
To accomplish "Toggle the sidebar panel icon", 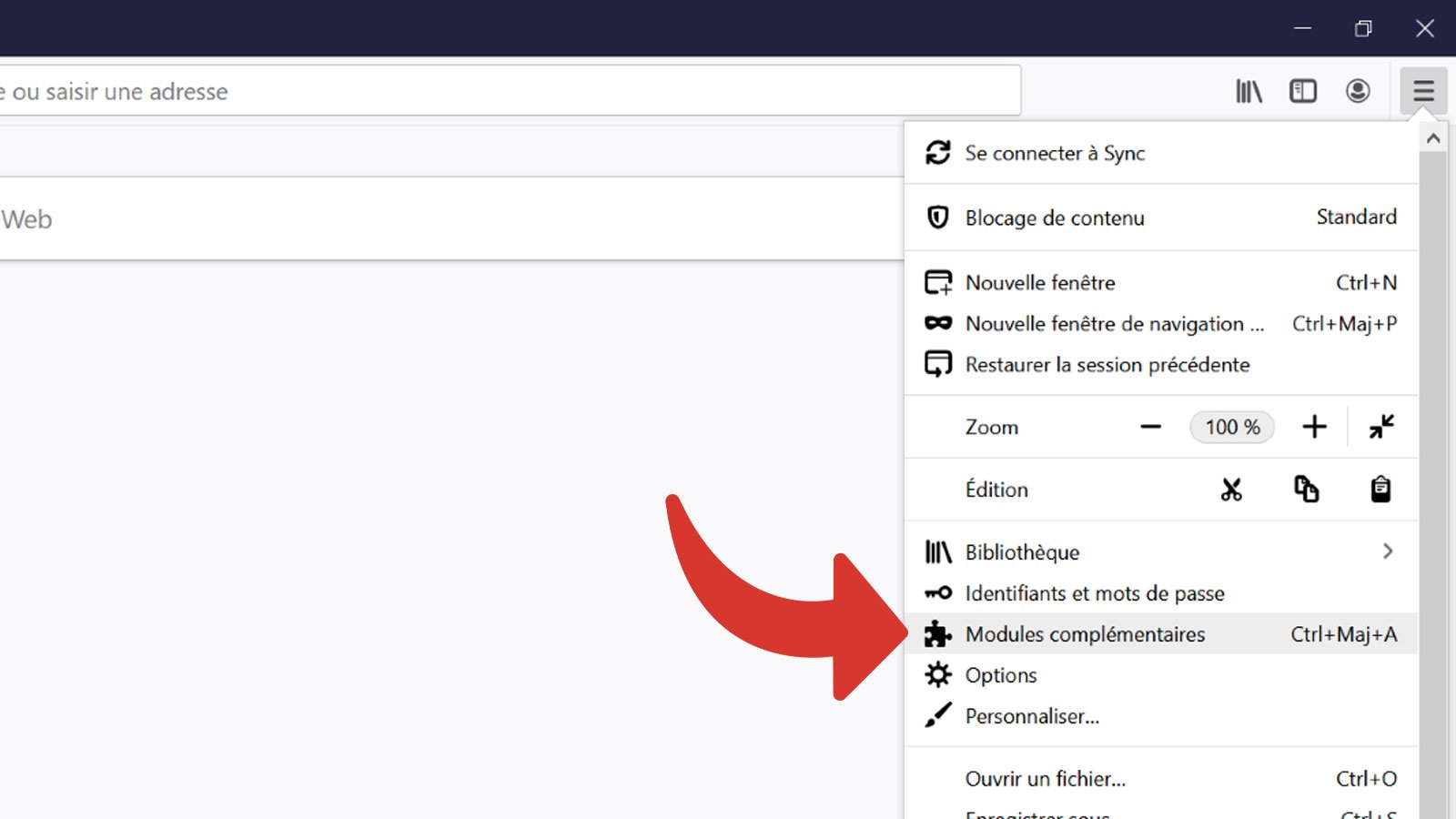I will tap(1303, 91).
